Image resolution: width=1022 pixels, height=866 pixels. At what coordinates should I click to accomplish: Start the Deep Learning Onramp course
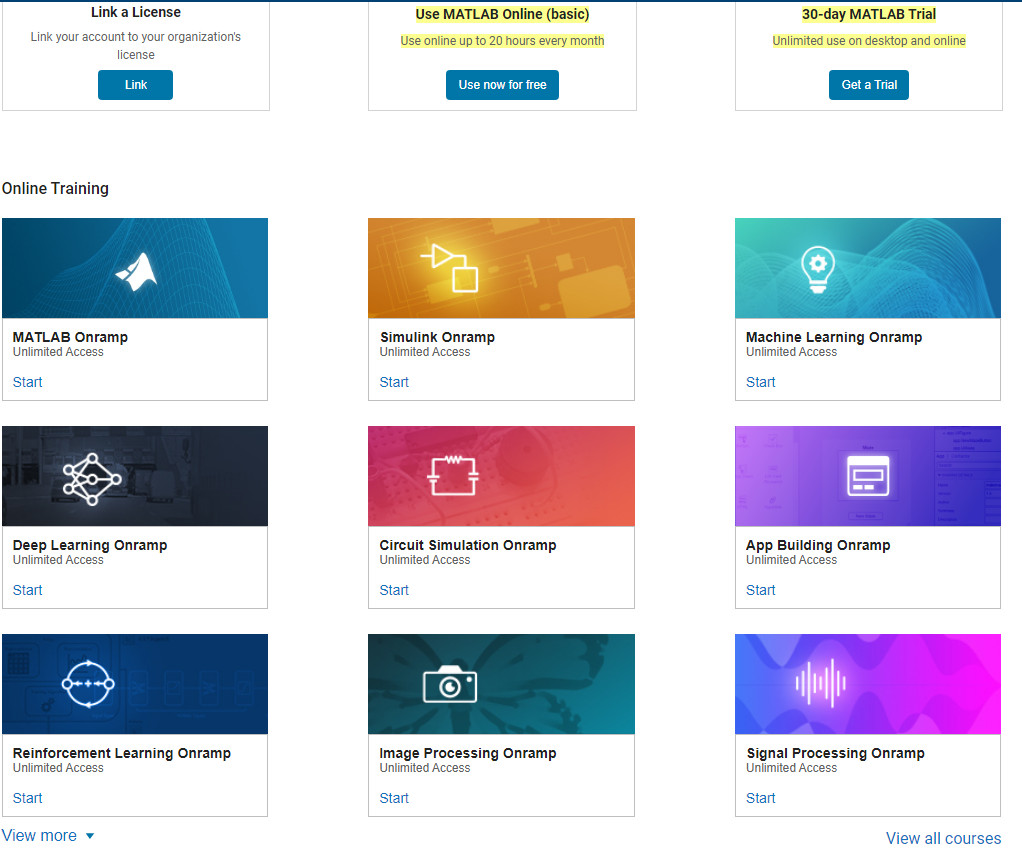[x=27, y=590]
